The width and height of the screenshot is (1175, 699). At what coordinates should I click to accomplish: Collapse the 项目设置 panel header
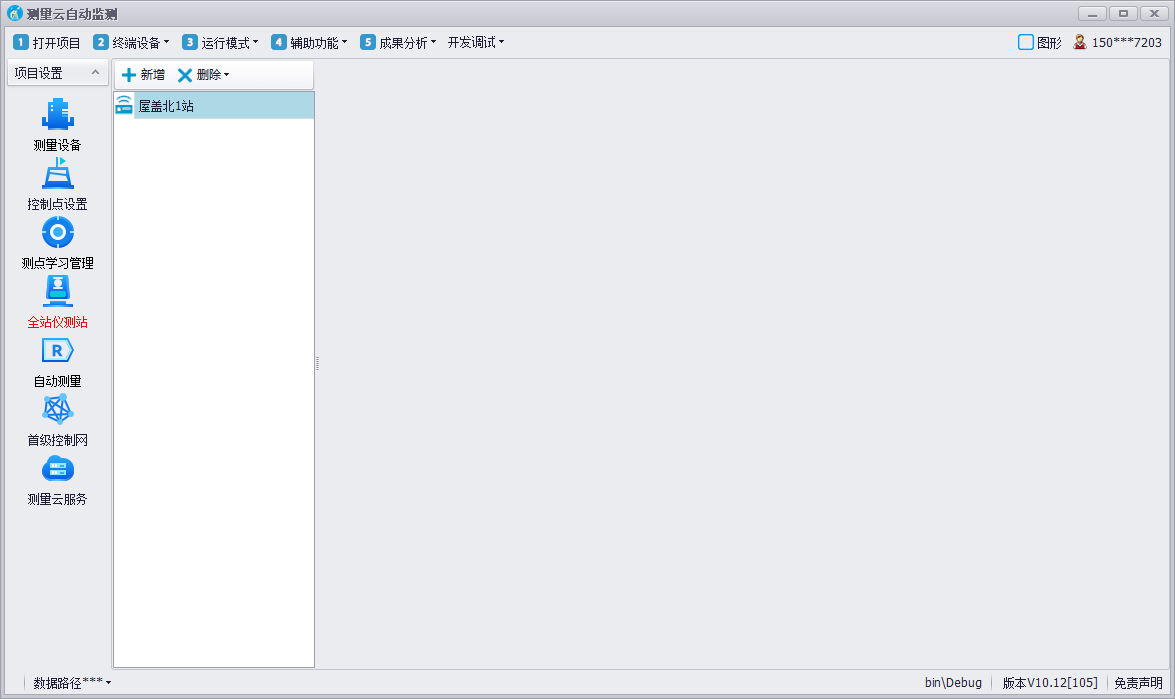click(94, 73)
